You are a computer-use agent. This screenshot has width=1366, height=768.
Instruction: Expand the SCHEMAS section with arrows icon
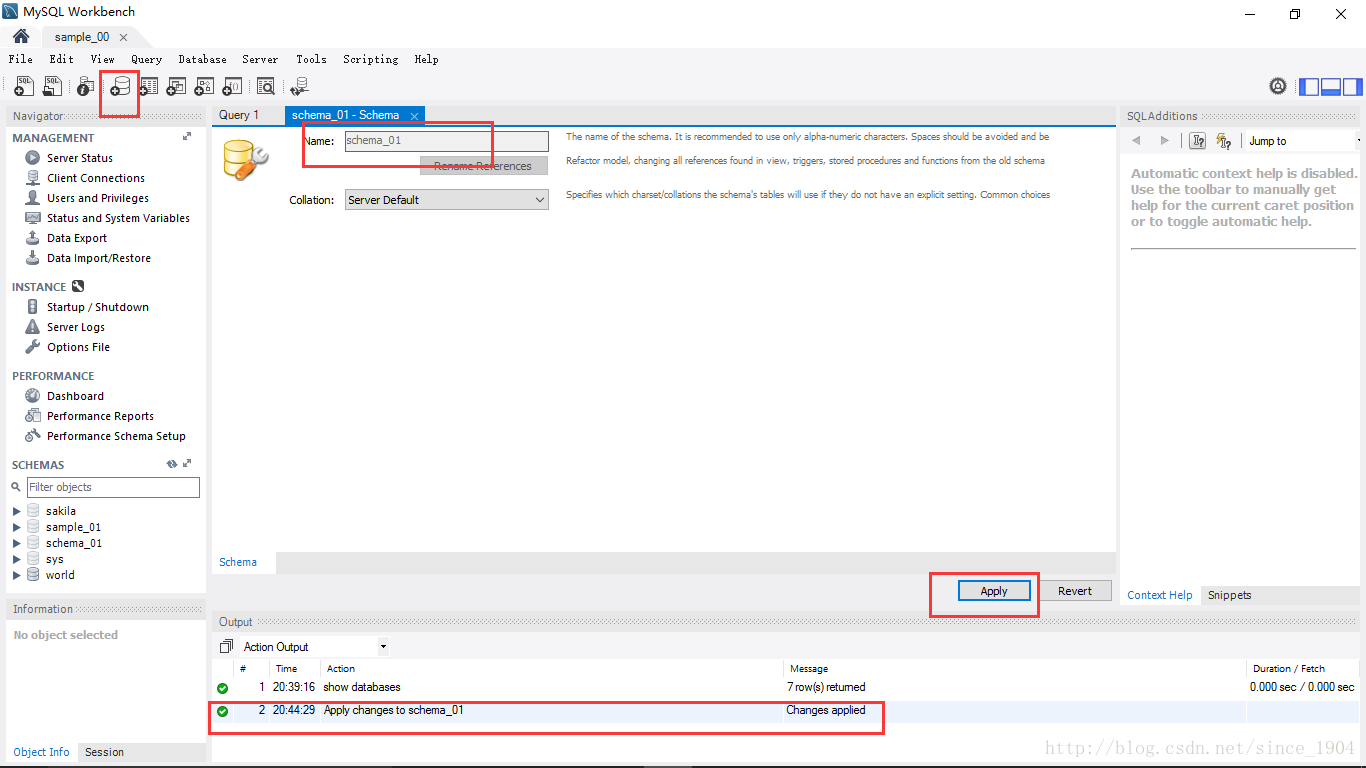click(x=187, y=464)
